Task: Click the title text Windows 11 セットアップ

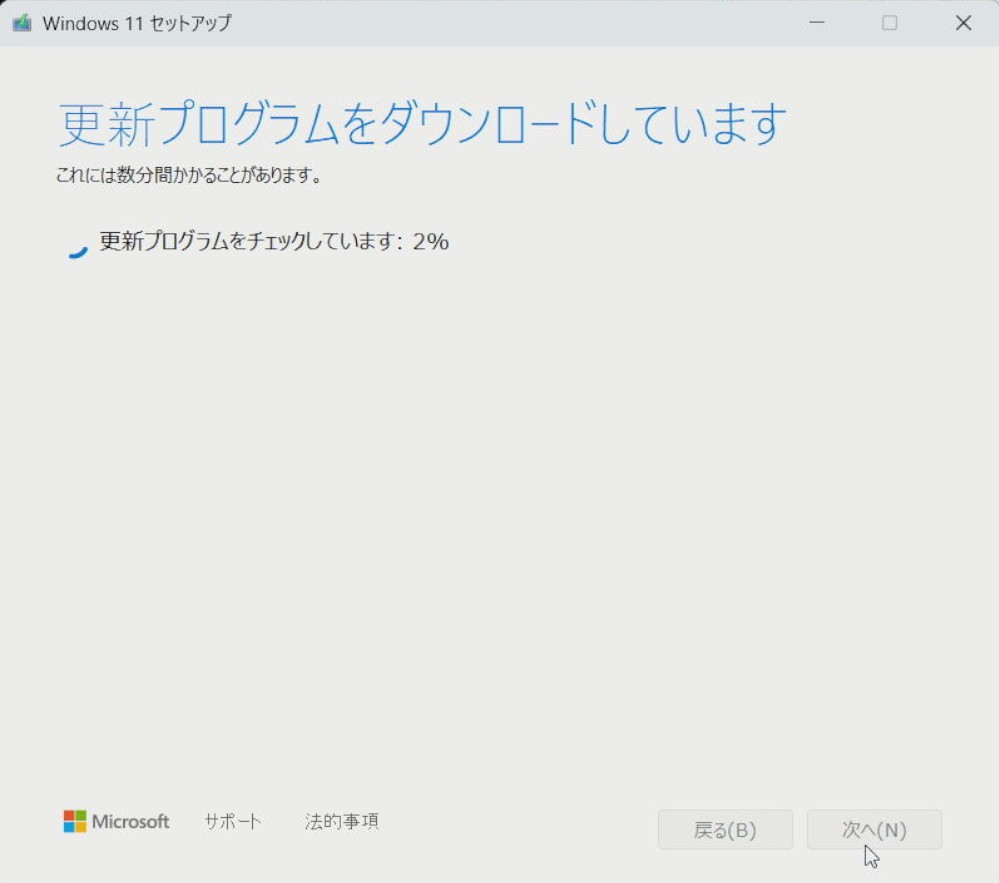Action: pos(137,24)
